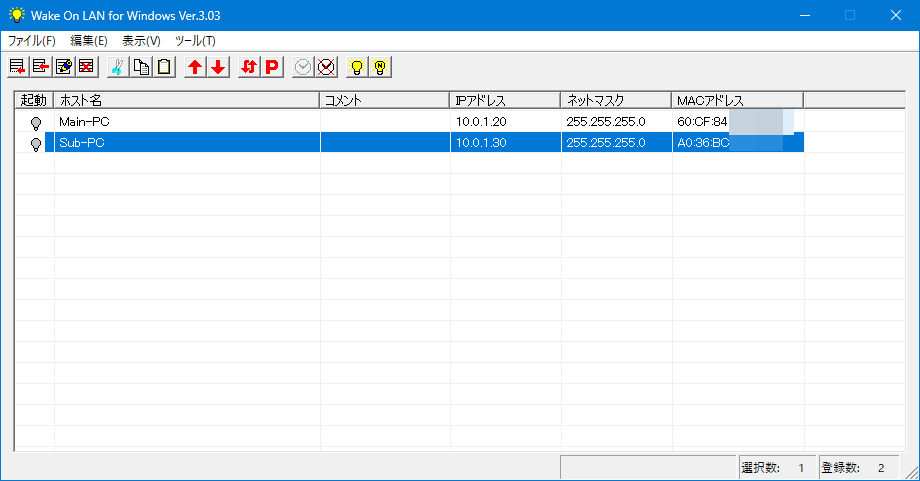
Task: Click the red swap arrows icon
Action: click(249, 67)
